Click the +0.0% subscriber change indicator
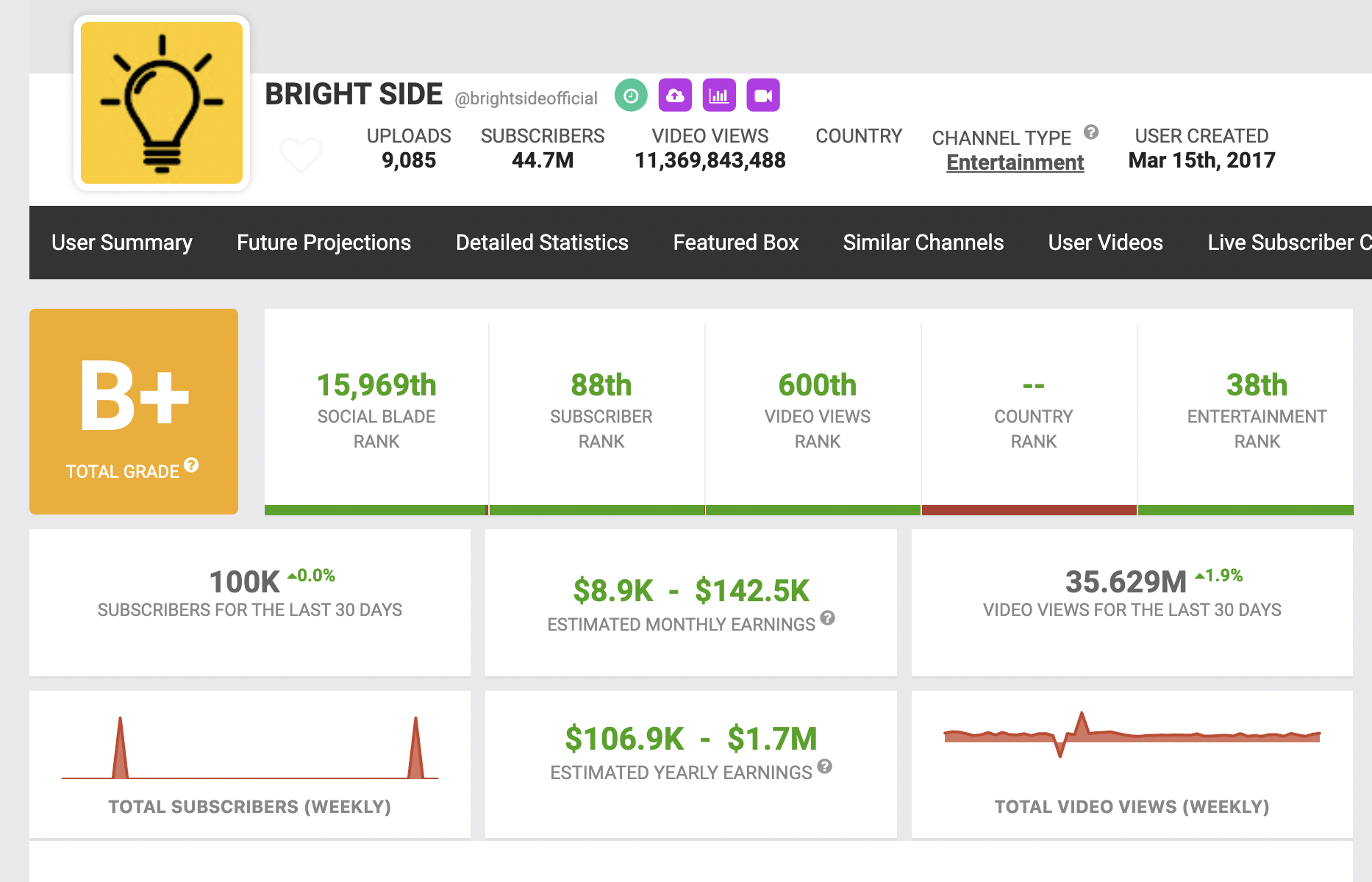 coord(312,576)
